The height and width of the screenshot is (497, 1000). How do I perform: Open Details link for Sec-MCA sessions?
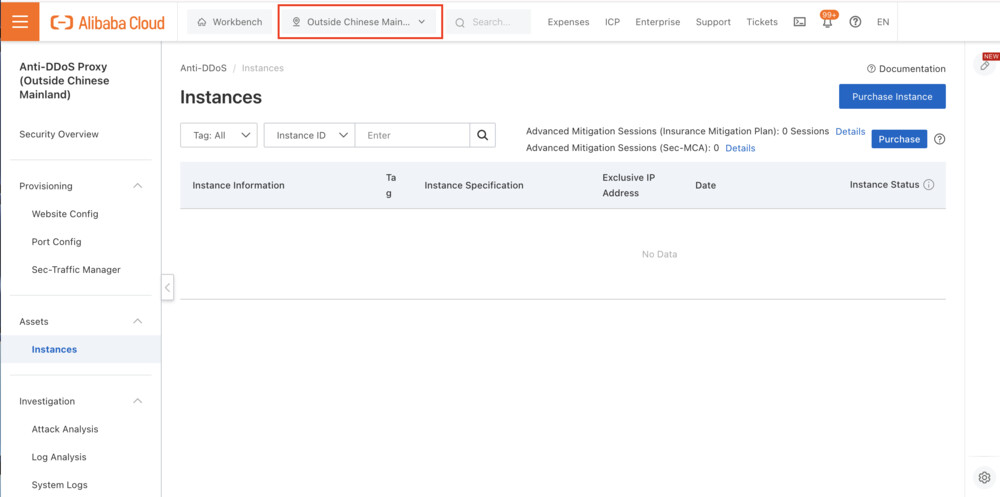(x=740, y=148)
